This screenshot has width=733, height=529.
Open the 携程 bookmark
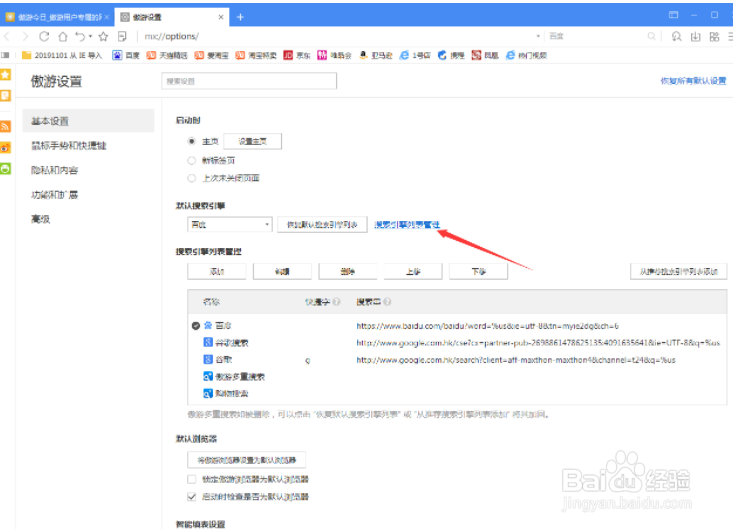451,55
